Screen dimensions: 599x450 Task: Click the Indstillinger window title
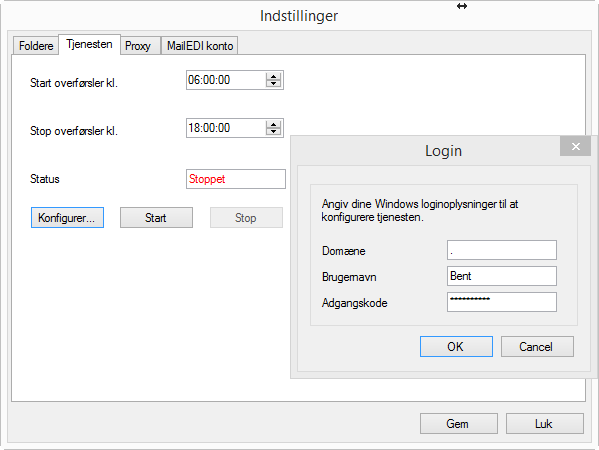(x=299, y=16)
